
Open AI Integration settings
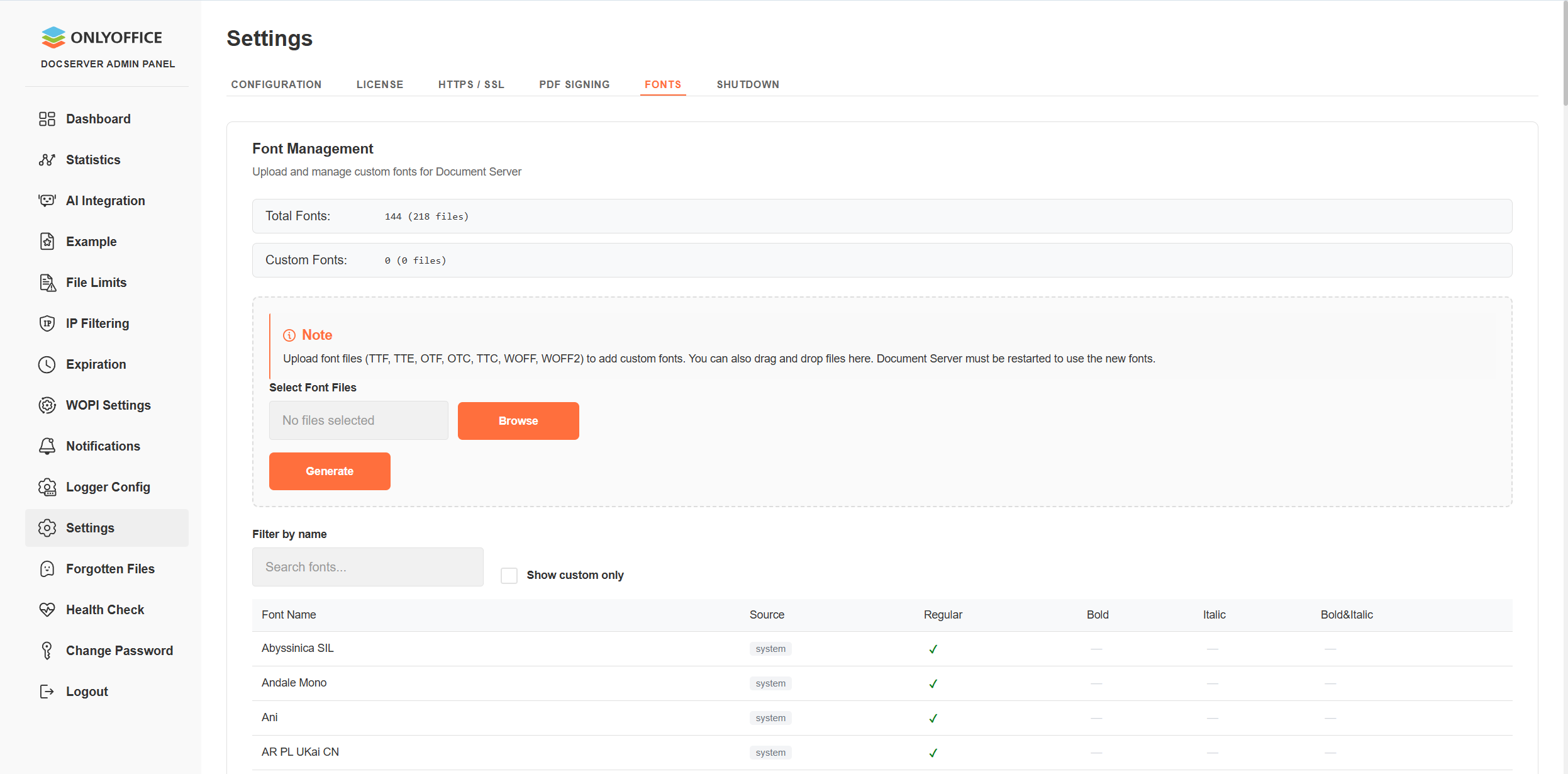click(x=105, y=200)
